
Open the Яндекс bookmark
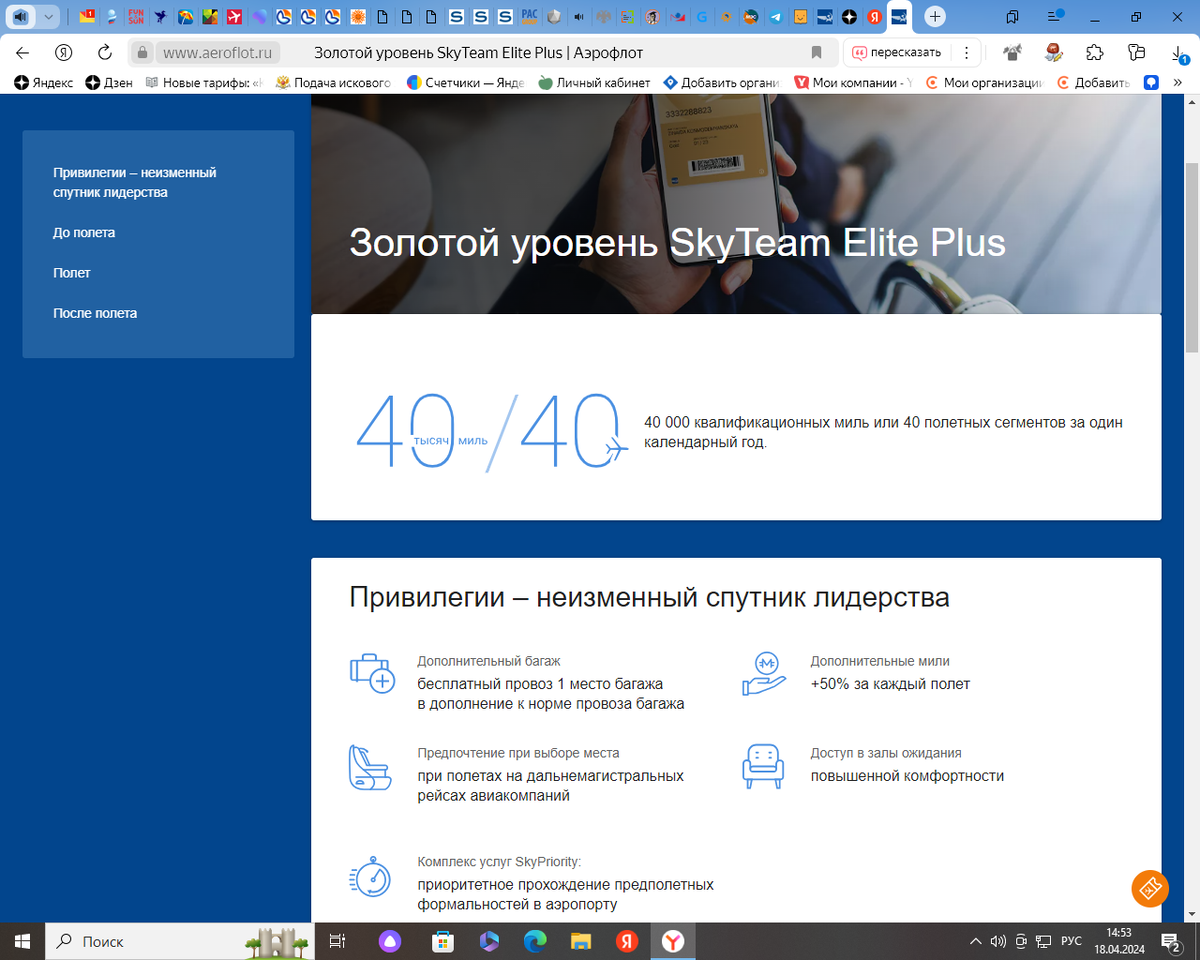tap(43, 83)
